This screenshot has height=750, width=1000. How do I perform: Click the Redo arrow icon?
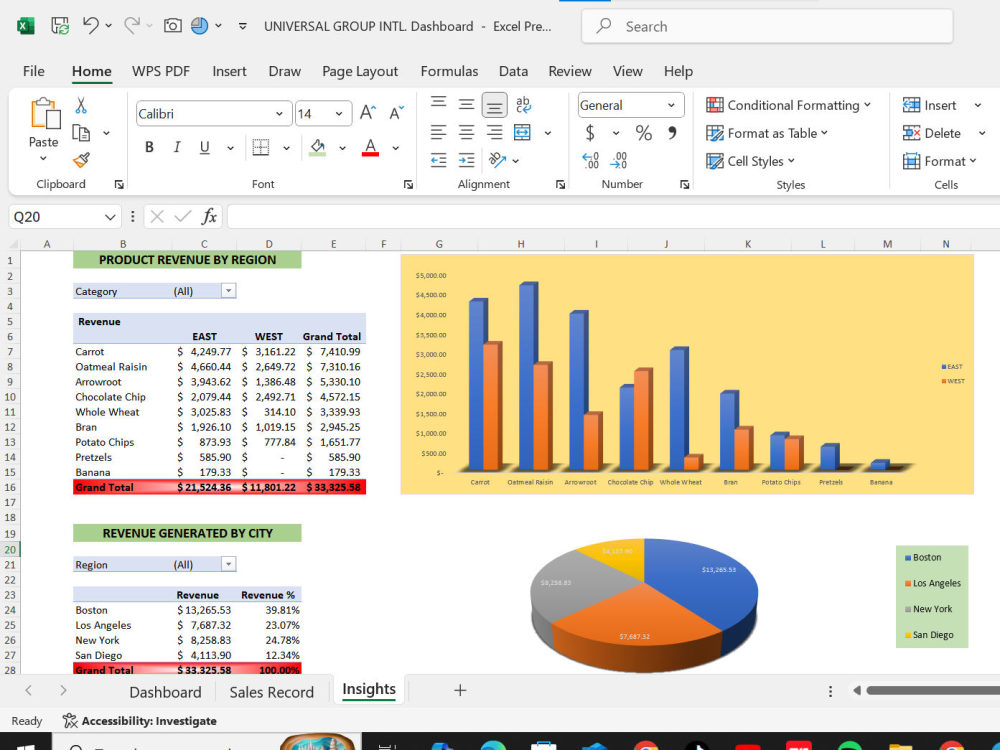[x=131, y=26]
